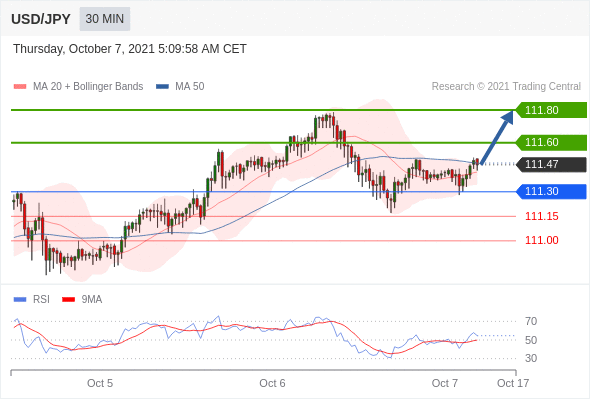Toggle the 9MA legend marker
The width and height of the screenshot is (590, 400).
click(x=68, y=300)
